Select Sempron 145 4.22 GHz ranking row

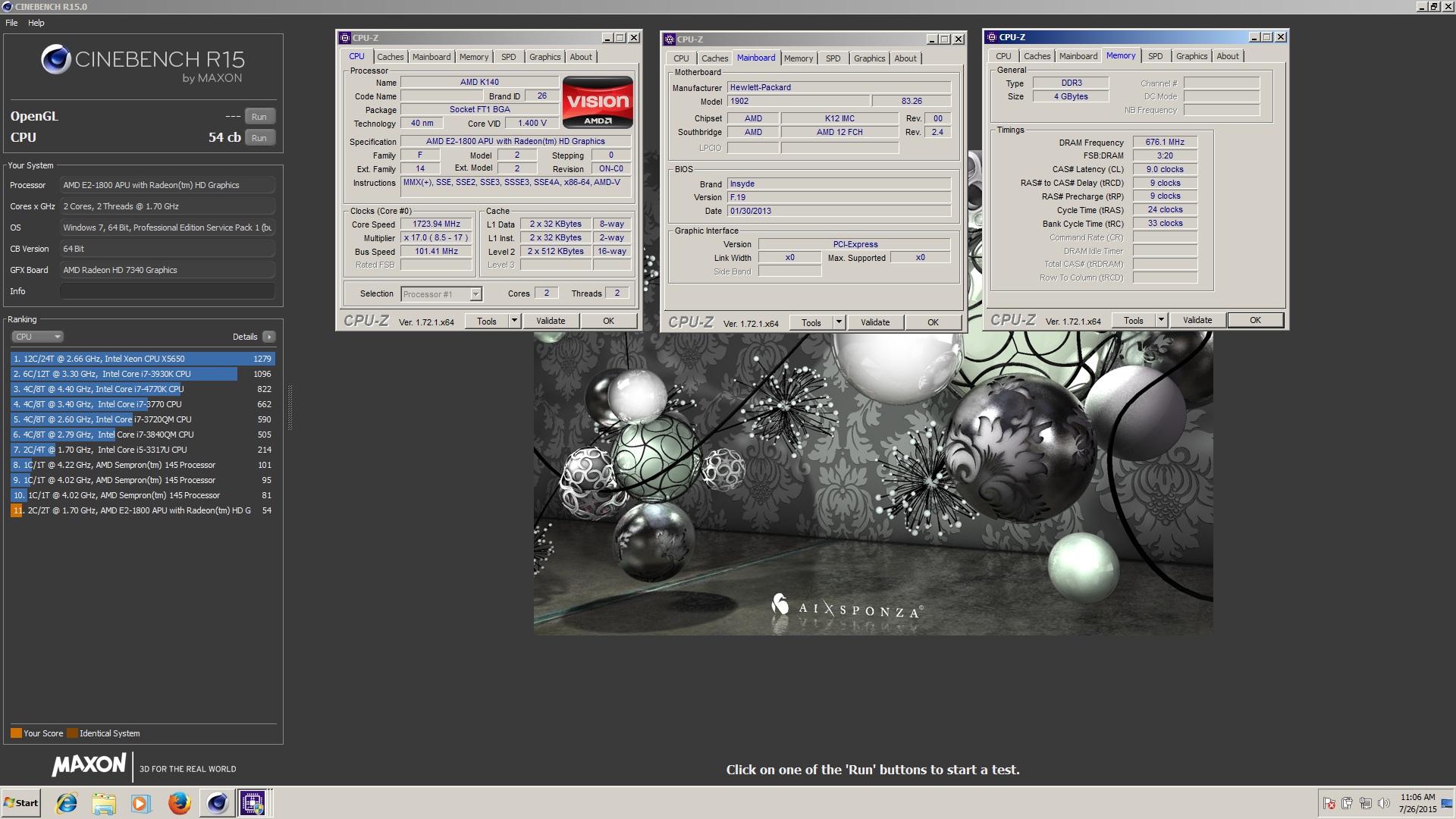pos(143,465)
